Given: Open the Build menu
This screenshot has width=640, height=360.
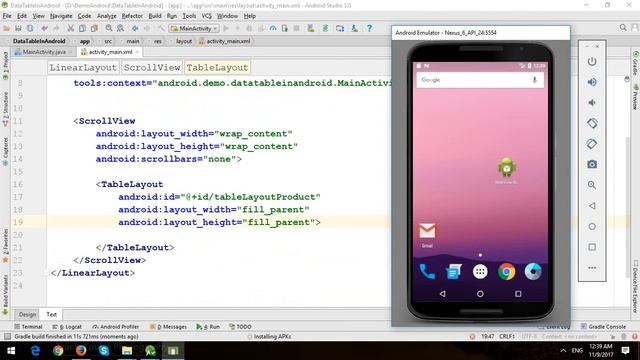Looking at the screenshot, I should 155,16.
